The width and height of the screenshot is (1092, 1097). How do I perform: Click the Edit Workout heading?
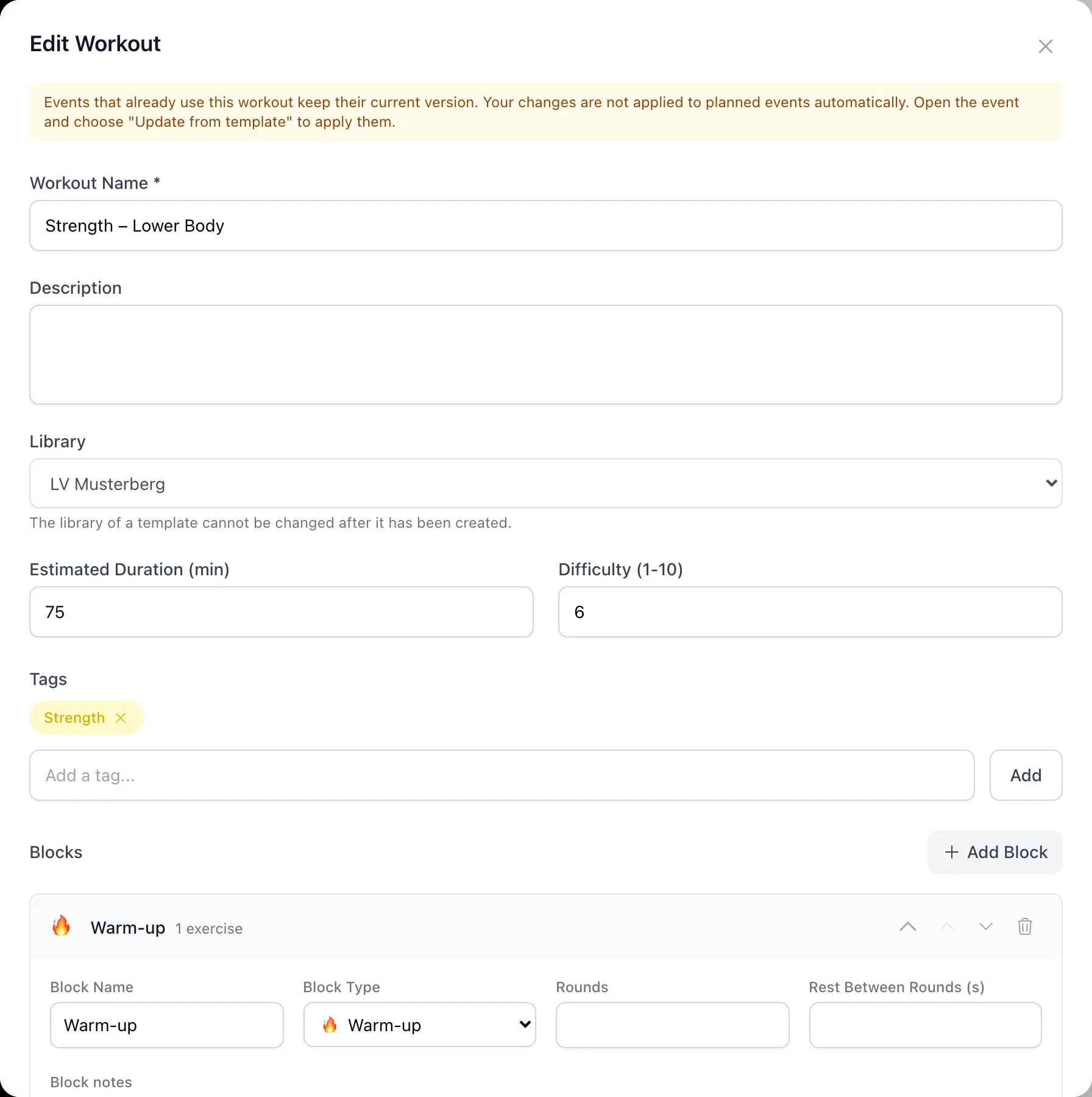pyautogui.click(x=95, y=44)
